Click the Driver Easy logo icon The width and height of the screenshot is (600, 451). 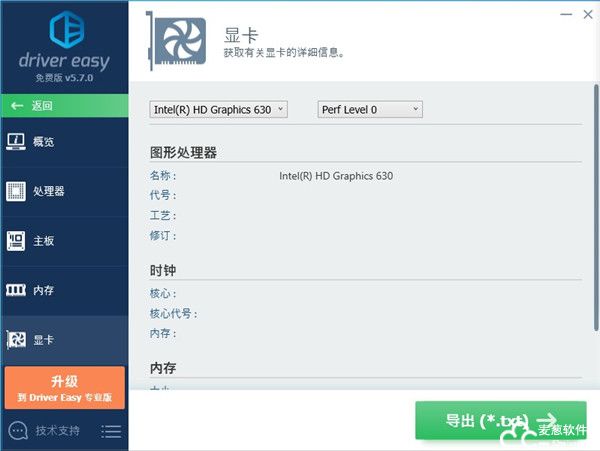click(67, 29)
